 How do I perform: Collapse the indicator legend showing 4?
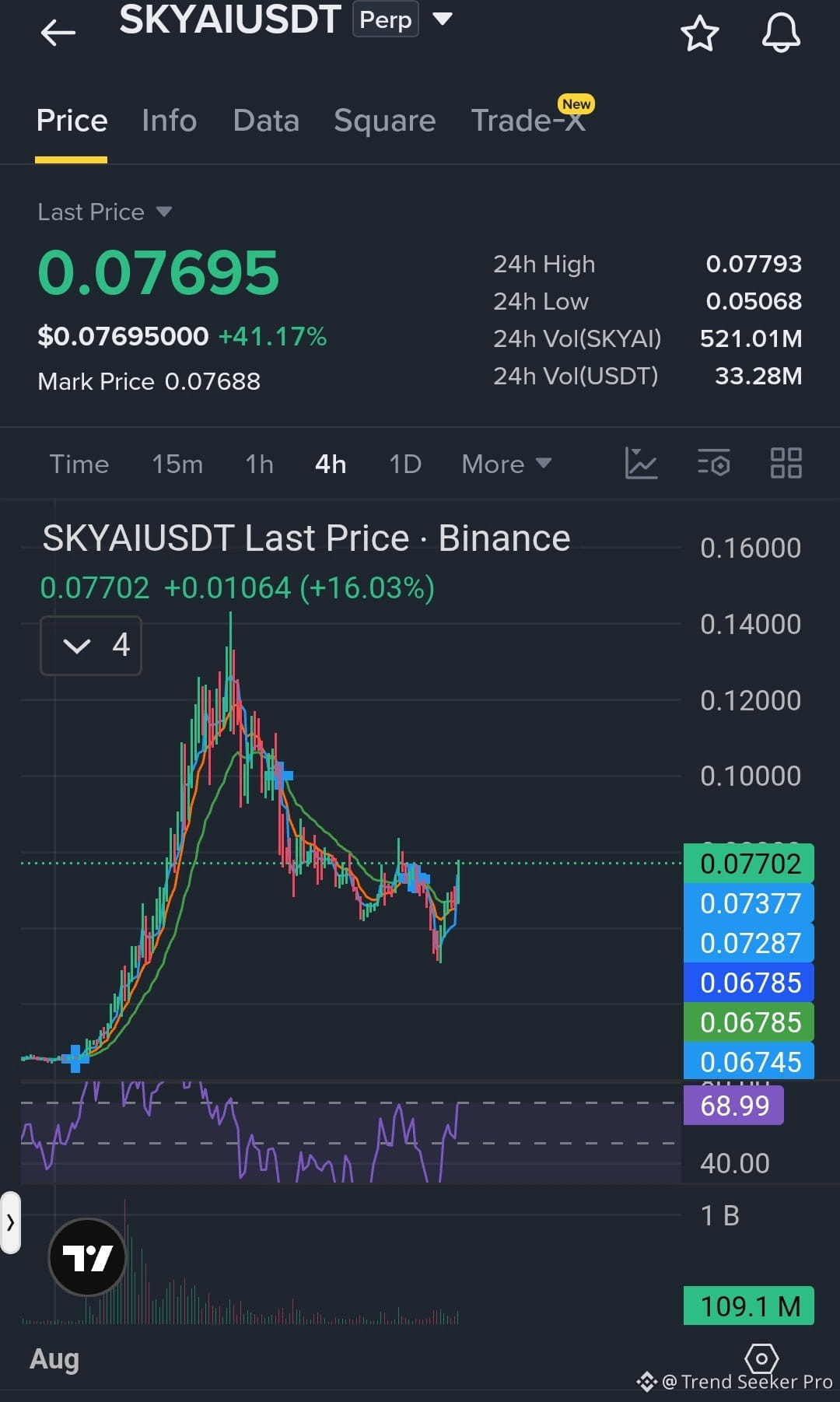coord(91,645)
